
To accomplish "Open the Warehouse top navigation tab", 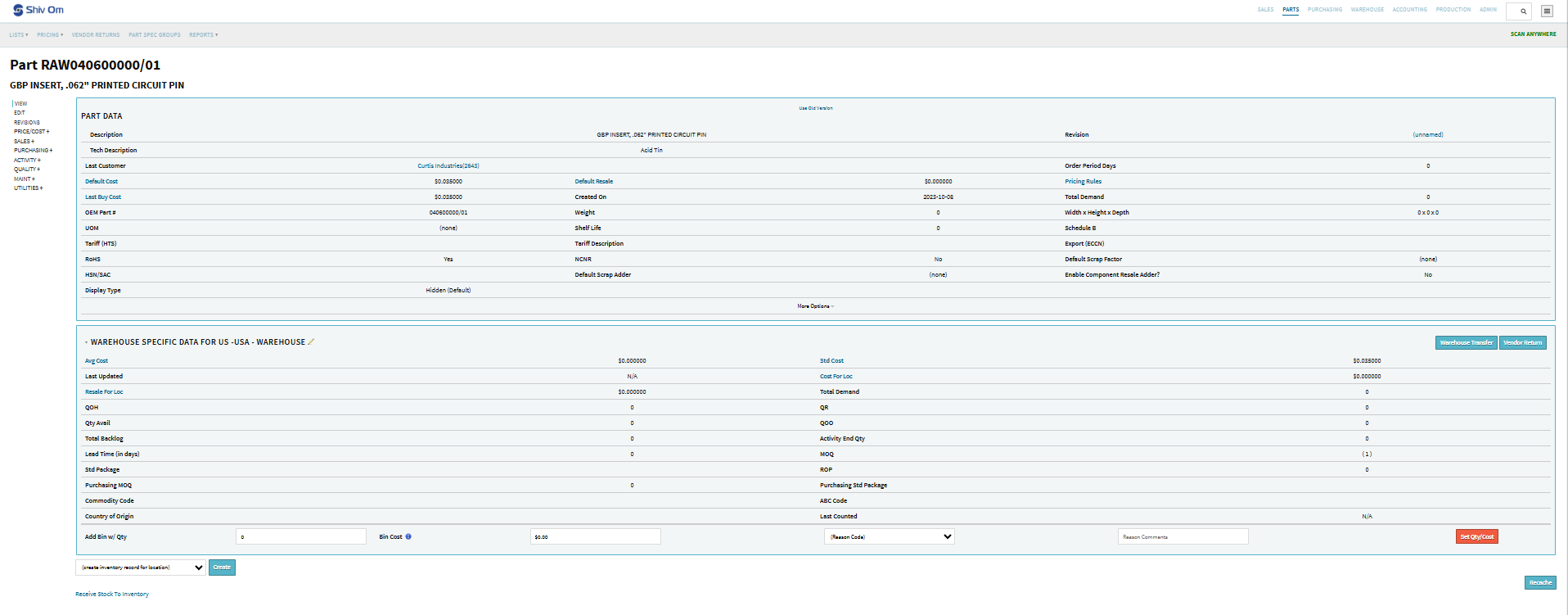I will (x=1367, y=10).
